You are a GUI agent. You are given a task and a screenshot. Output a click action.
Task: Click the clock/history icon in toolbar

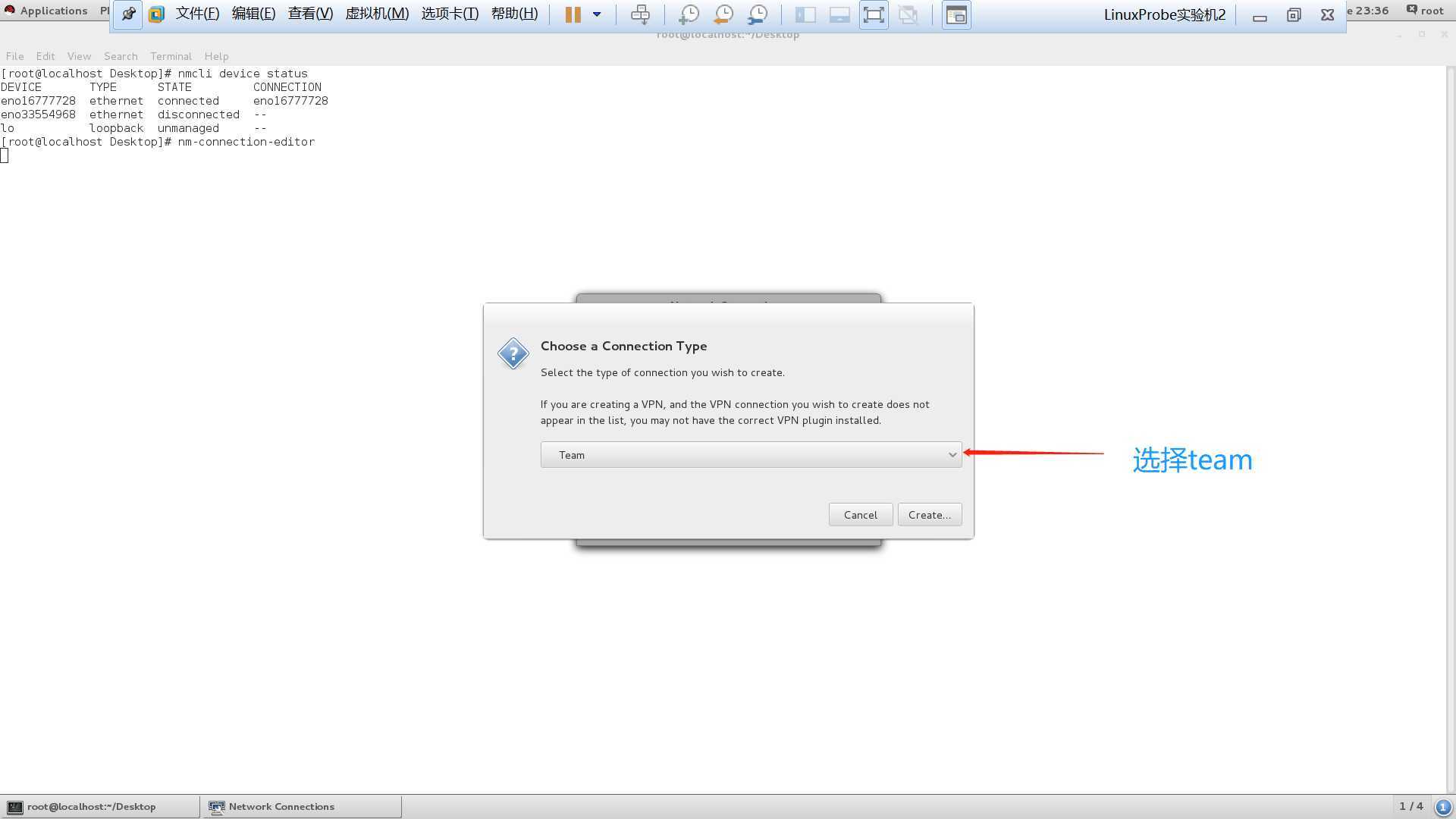point(723,14)
